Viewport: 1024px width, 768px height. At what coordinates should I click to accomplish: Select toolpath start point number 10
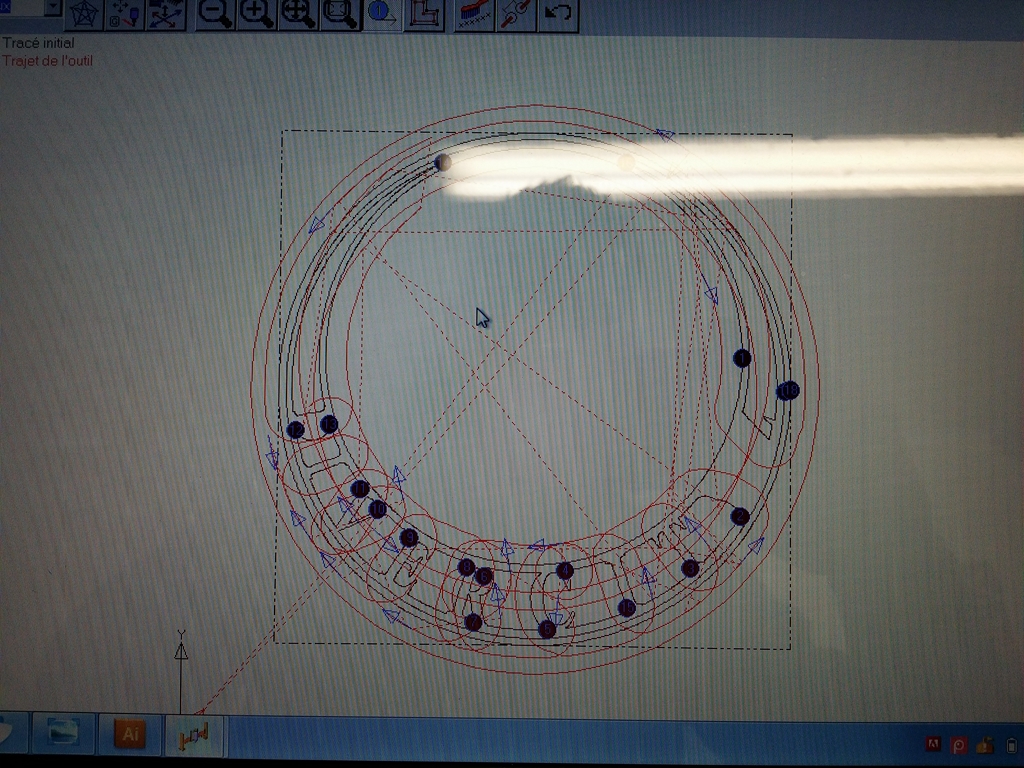[x=377, y=509]
